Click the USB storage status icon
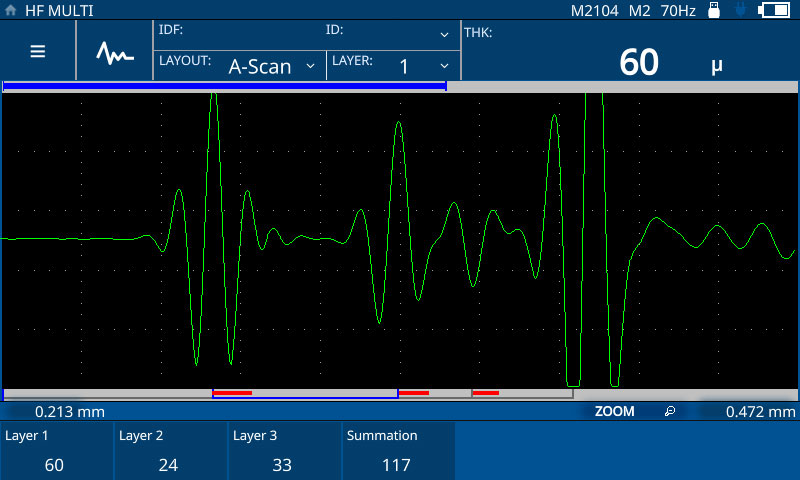The width and height of the screenshot is (800, 480). pos(714,10)
